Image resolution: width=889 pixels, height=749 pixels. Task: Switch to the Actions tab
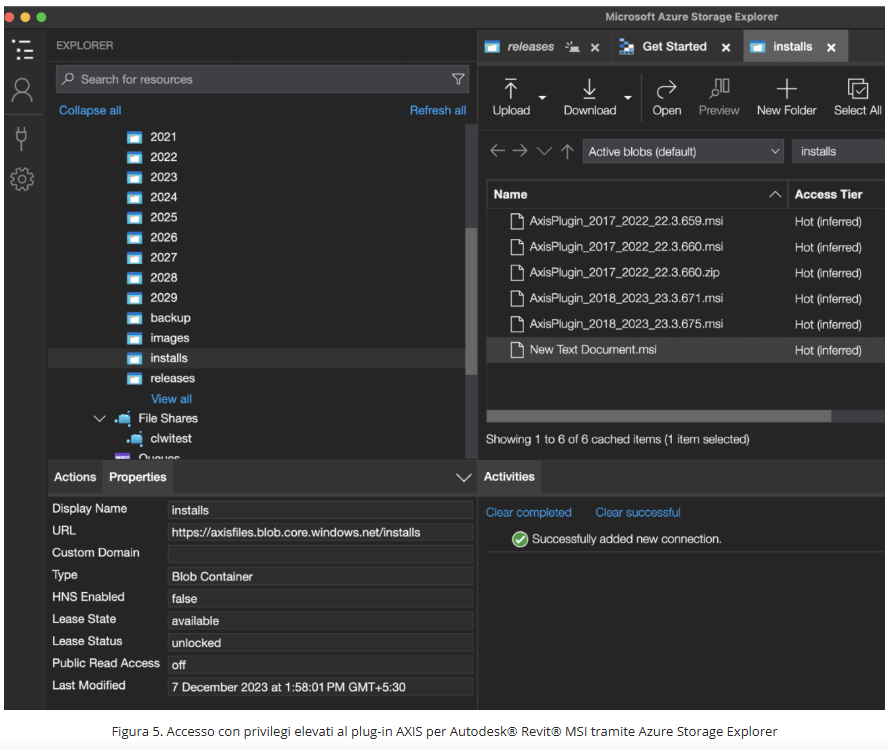pos(75,477)
